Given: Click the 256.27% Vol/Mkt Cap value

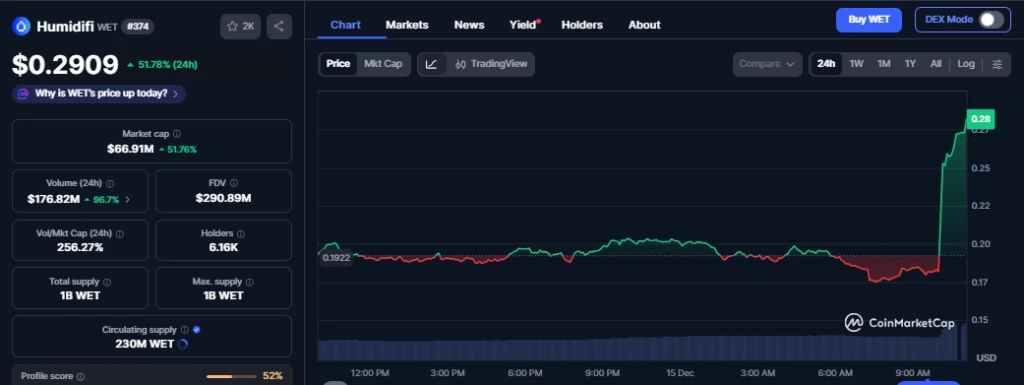Looking at the screenshot, I should click(x=80, y=248).
